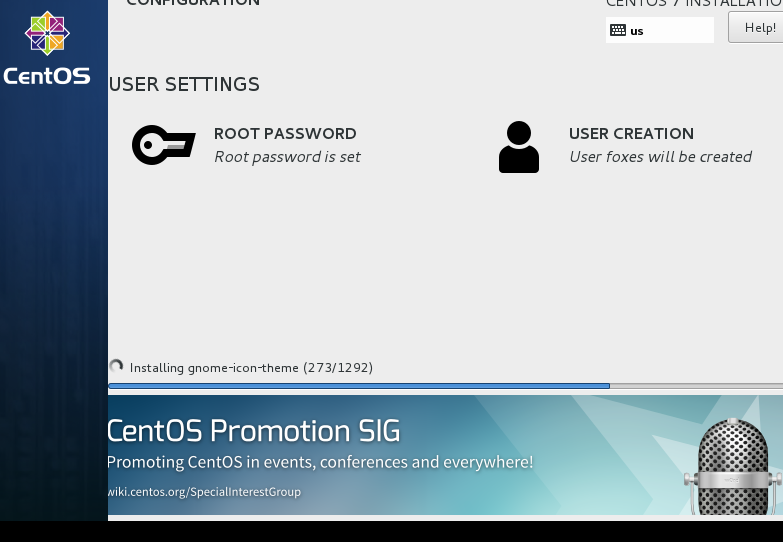Click the CentOS Promotion SIG banner title
This screenshot has height=542, width=783.
tap(254, 431)
